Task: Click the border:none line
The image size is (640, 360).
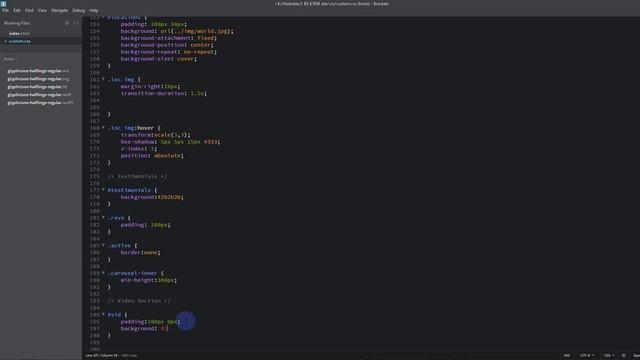Action: pyautogui.click(x=140, y=253)
